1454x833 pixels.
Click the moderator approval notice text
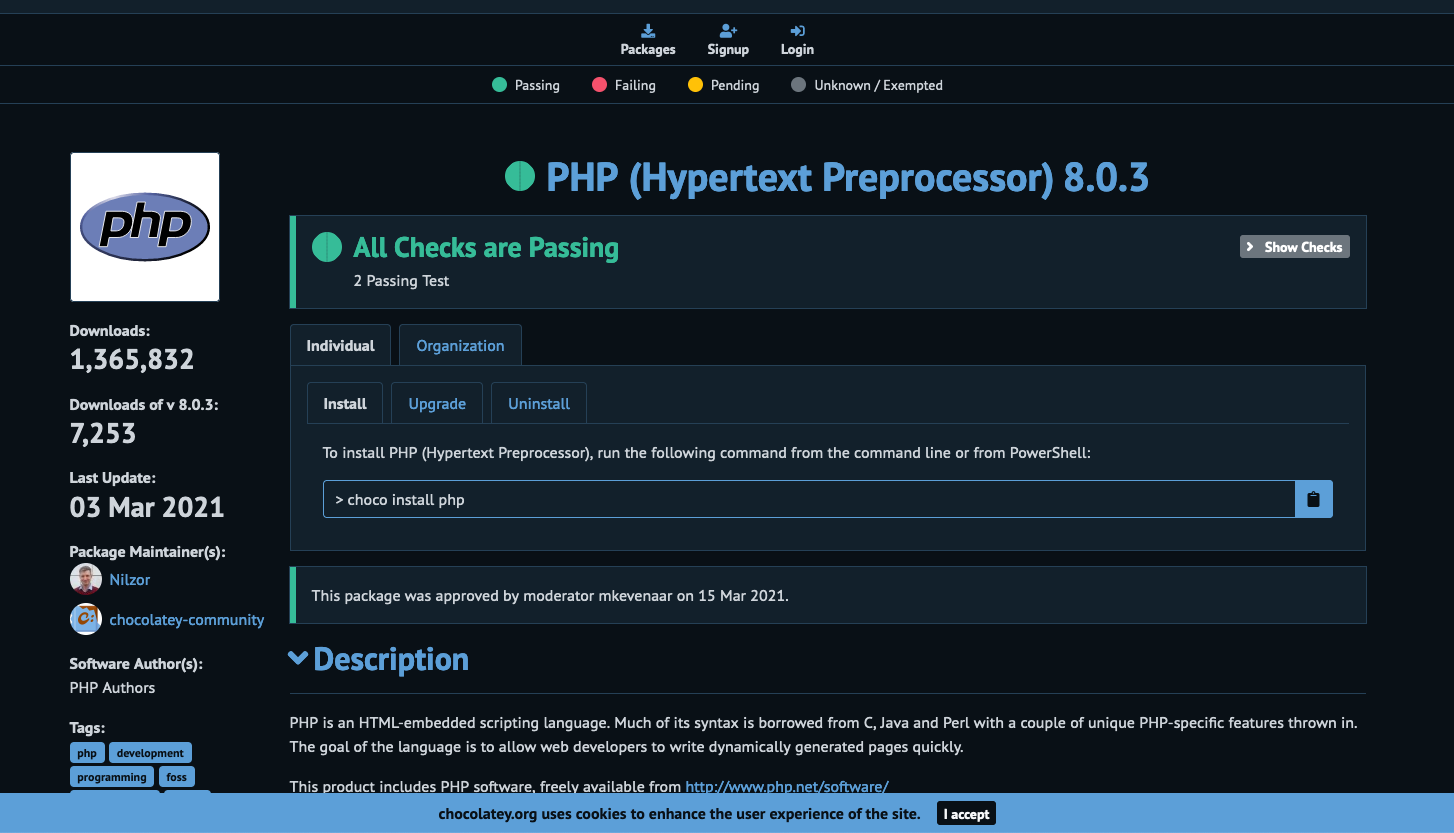550,596
